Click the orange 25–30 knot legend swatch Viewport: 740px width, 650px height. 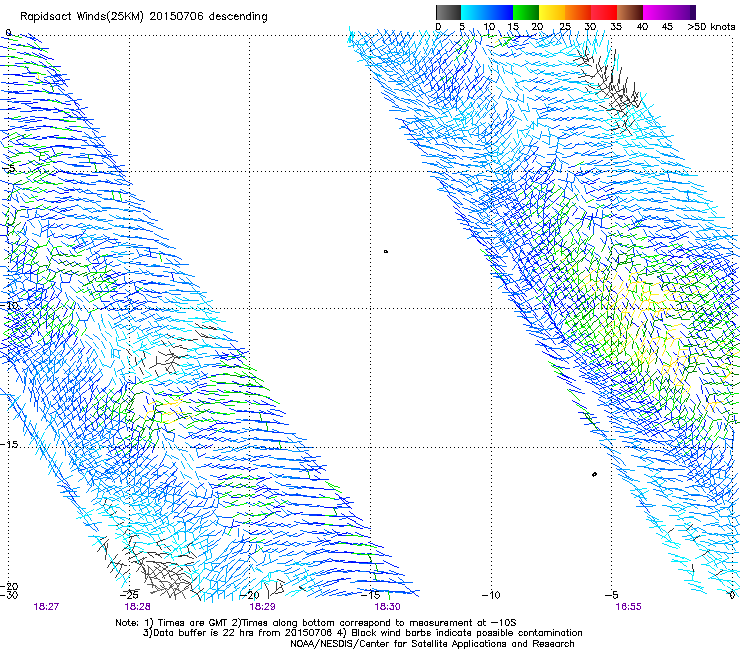coord(578,12)
